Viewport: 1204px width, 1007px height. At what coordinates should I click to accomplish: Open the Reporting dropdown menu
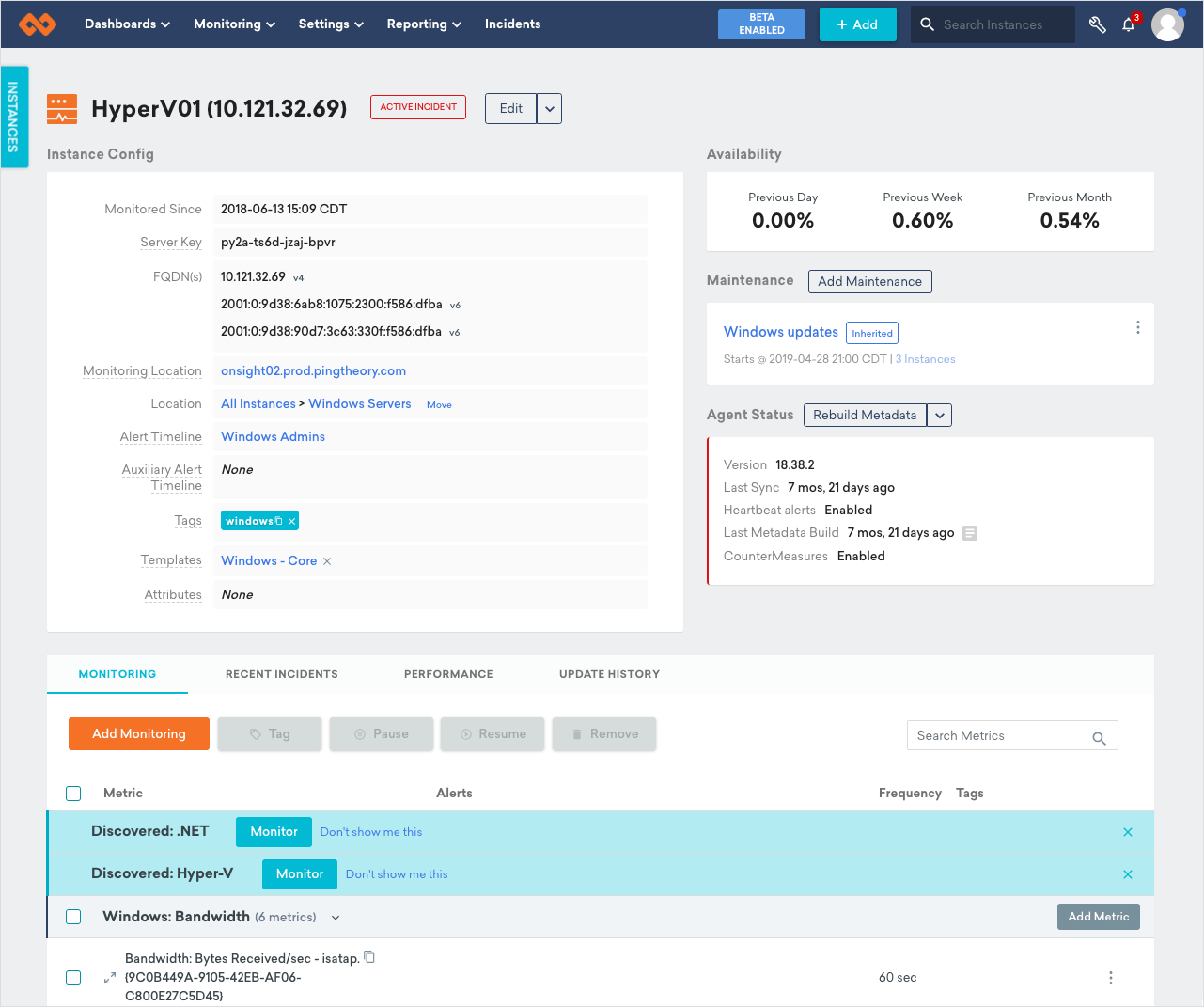pos(424,24)
